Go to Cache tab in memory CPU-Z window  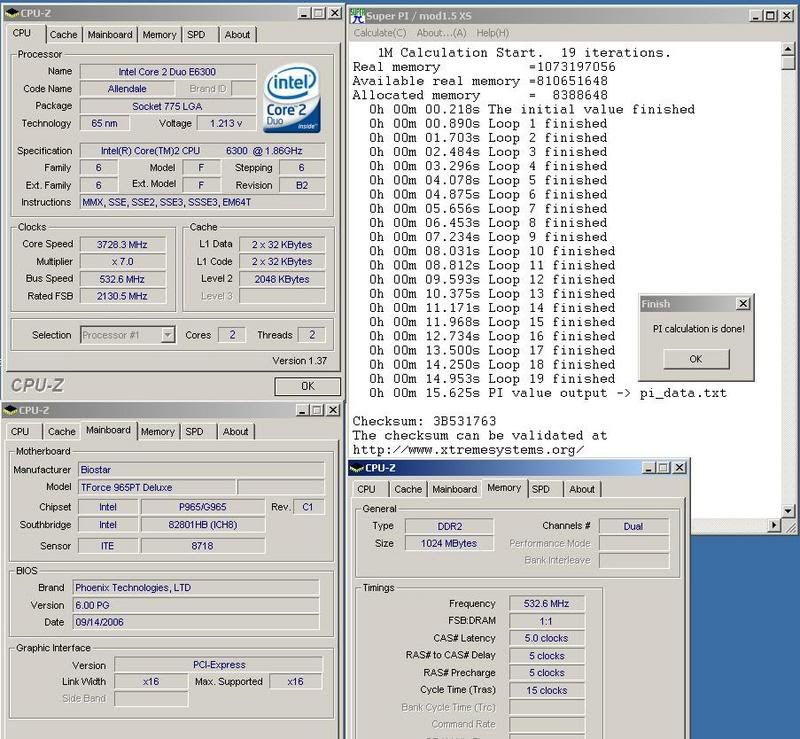point(408,489)
